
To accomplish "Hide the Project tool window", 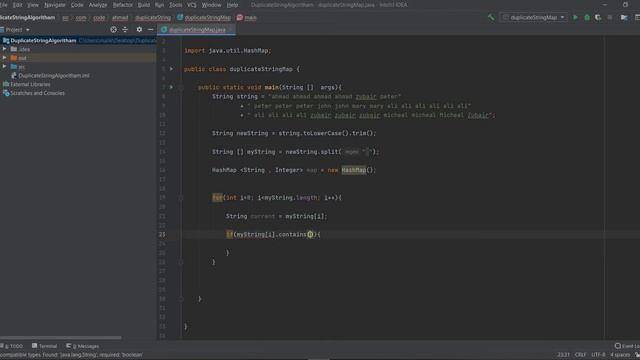I will (x=151, y=30).
